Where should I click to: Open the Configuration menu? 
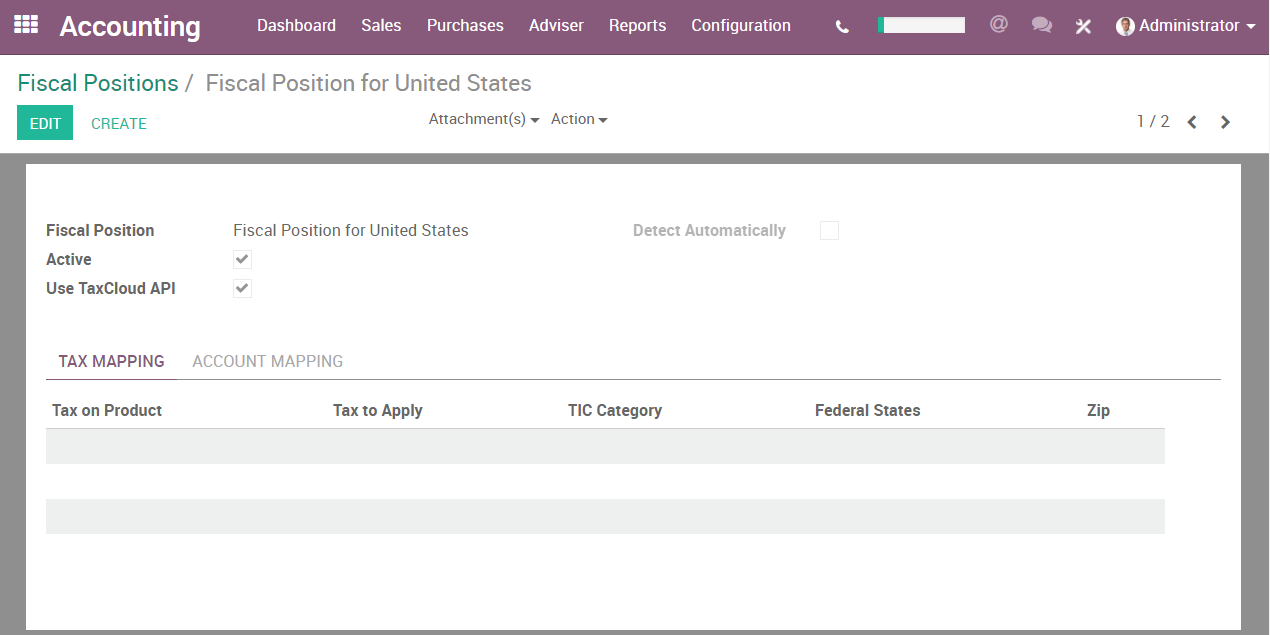click(x=741, y=25)
